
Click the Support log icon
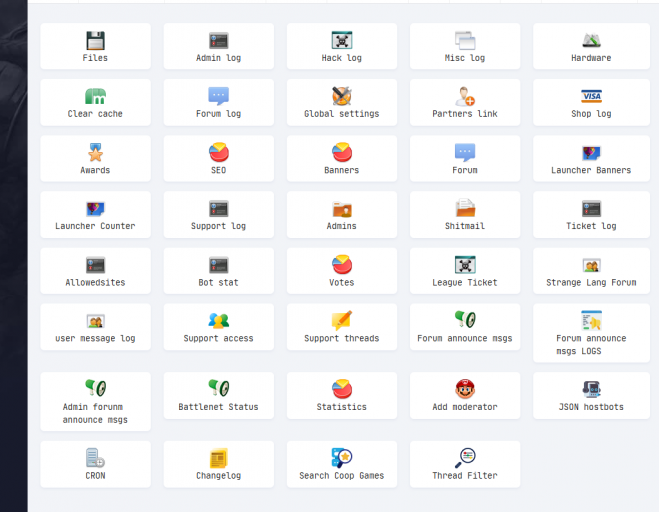(x=219, y=209)
